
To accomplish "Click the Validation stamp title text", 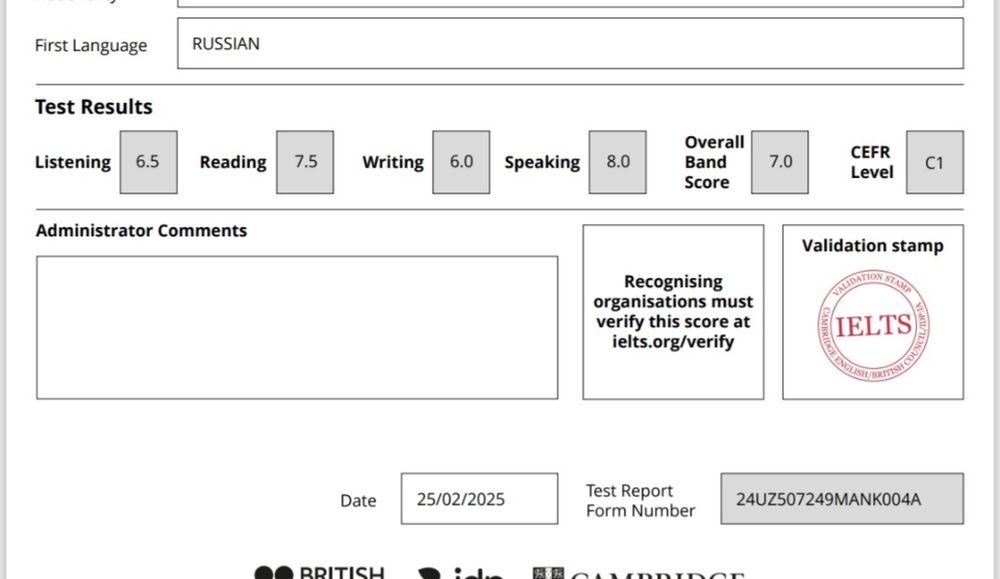I will [872, 246].
